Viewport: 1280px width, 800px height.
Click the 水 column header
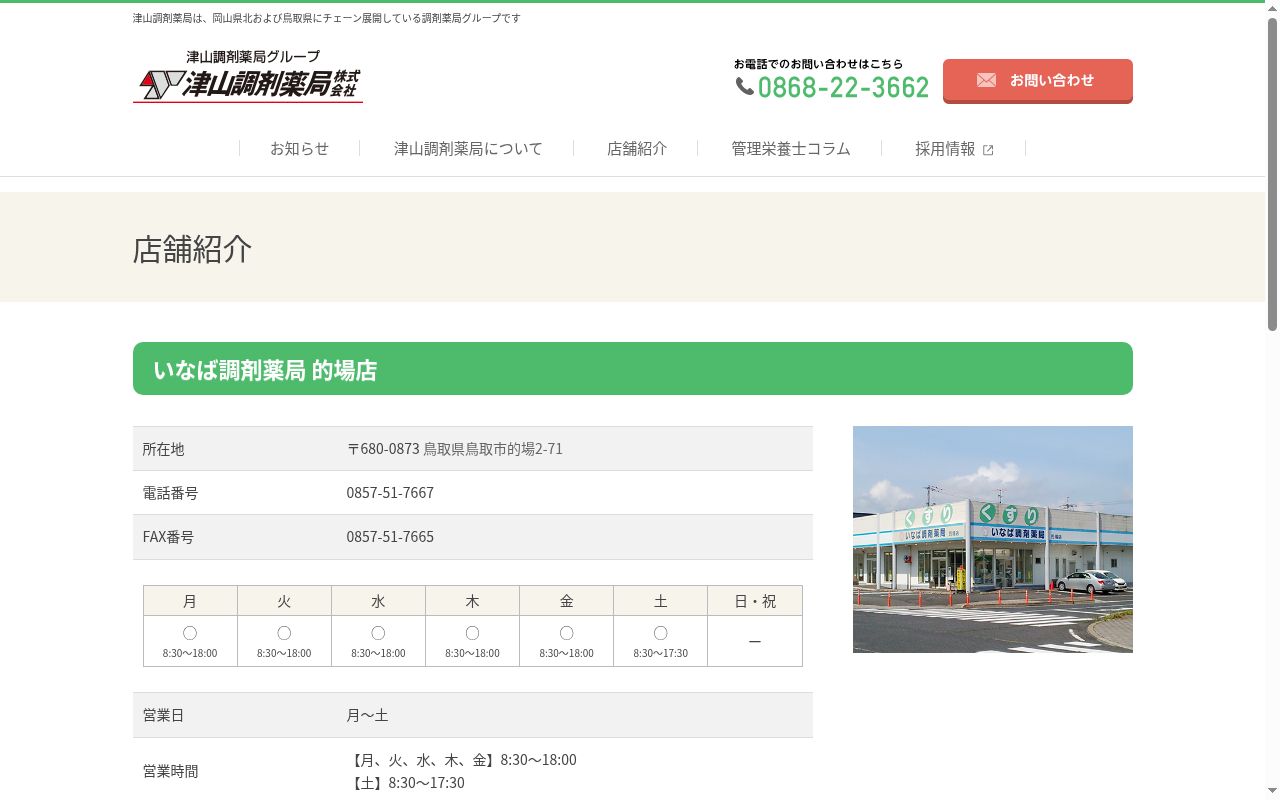click(x=378, y=601)
